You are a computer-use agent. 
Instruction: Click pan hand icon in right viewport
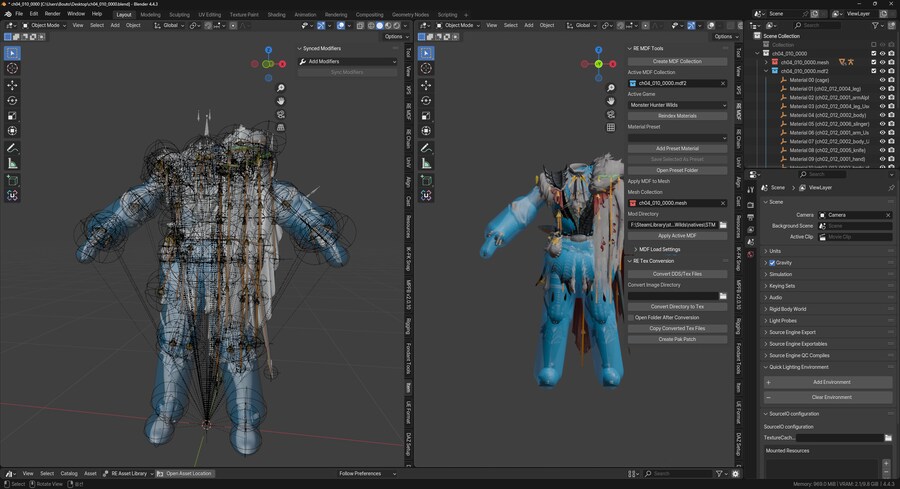click(x=611, y=101)
